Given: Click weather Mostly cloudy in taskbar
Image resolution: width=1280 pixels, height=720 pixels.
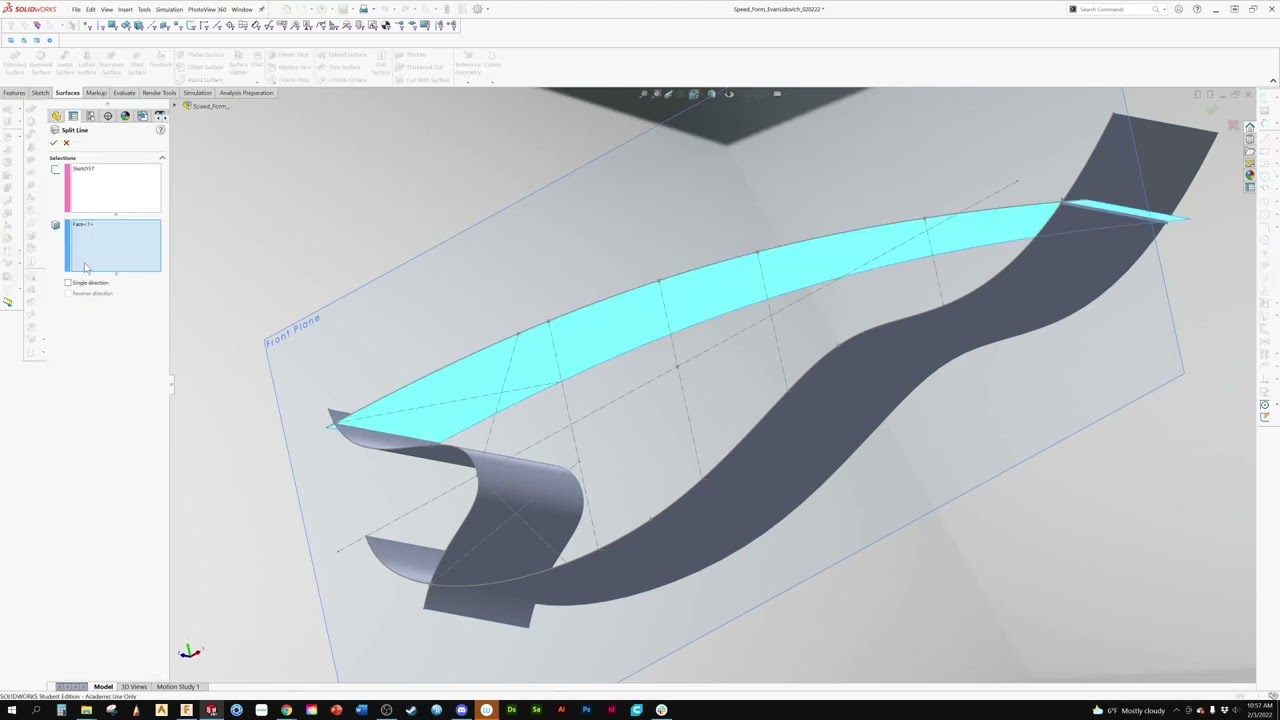Looking at the screenshot, I should coord(1130,711).
